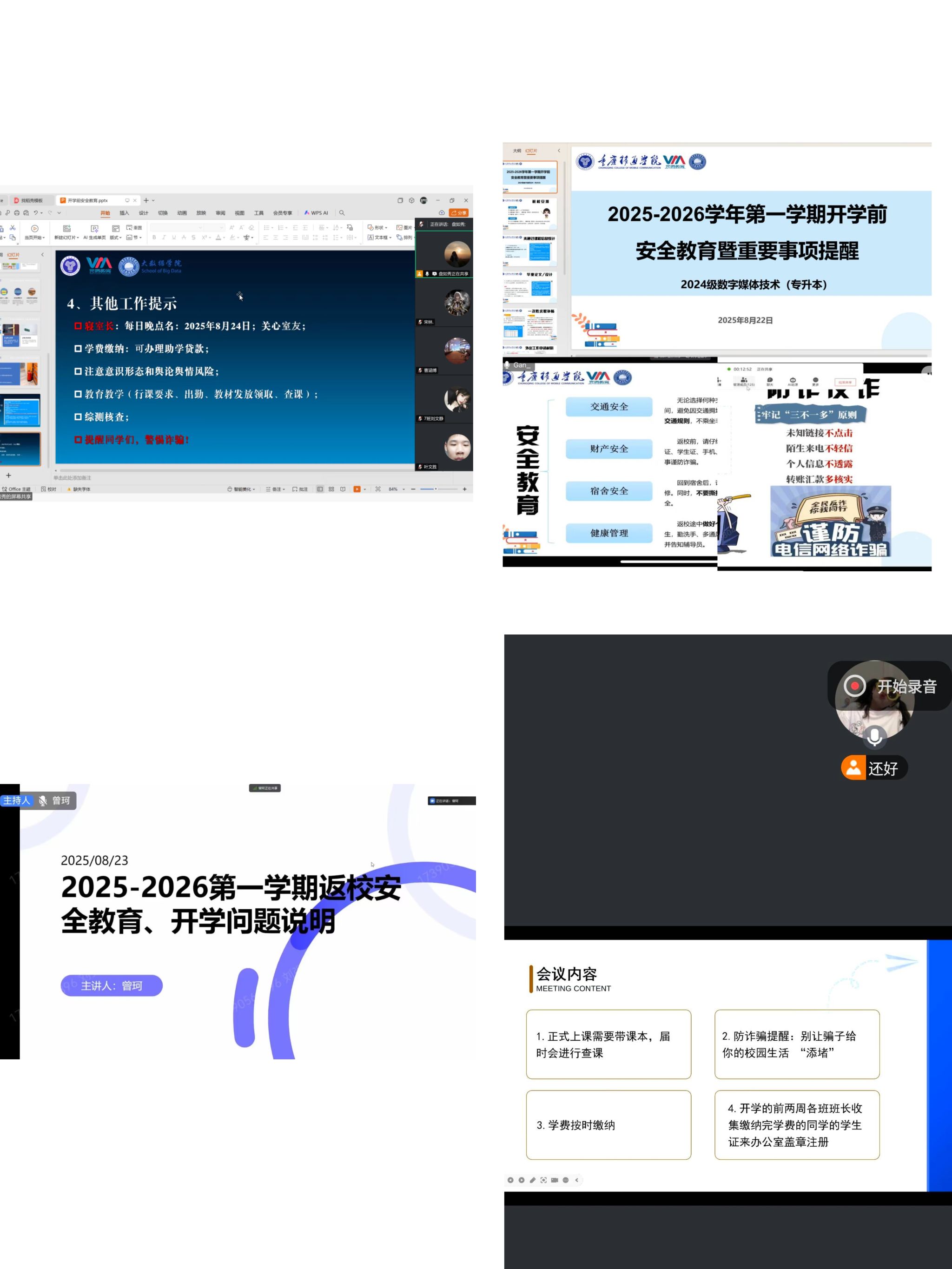This screenshot has height=1269, width=952.
Task: Click the 管理成员 members icon
Action: pos(744,381)
